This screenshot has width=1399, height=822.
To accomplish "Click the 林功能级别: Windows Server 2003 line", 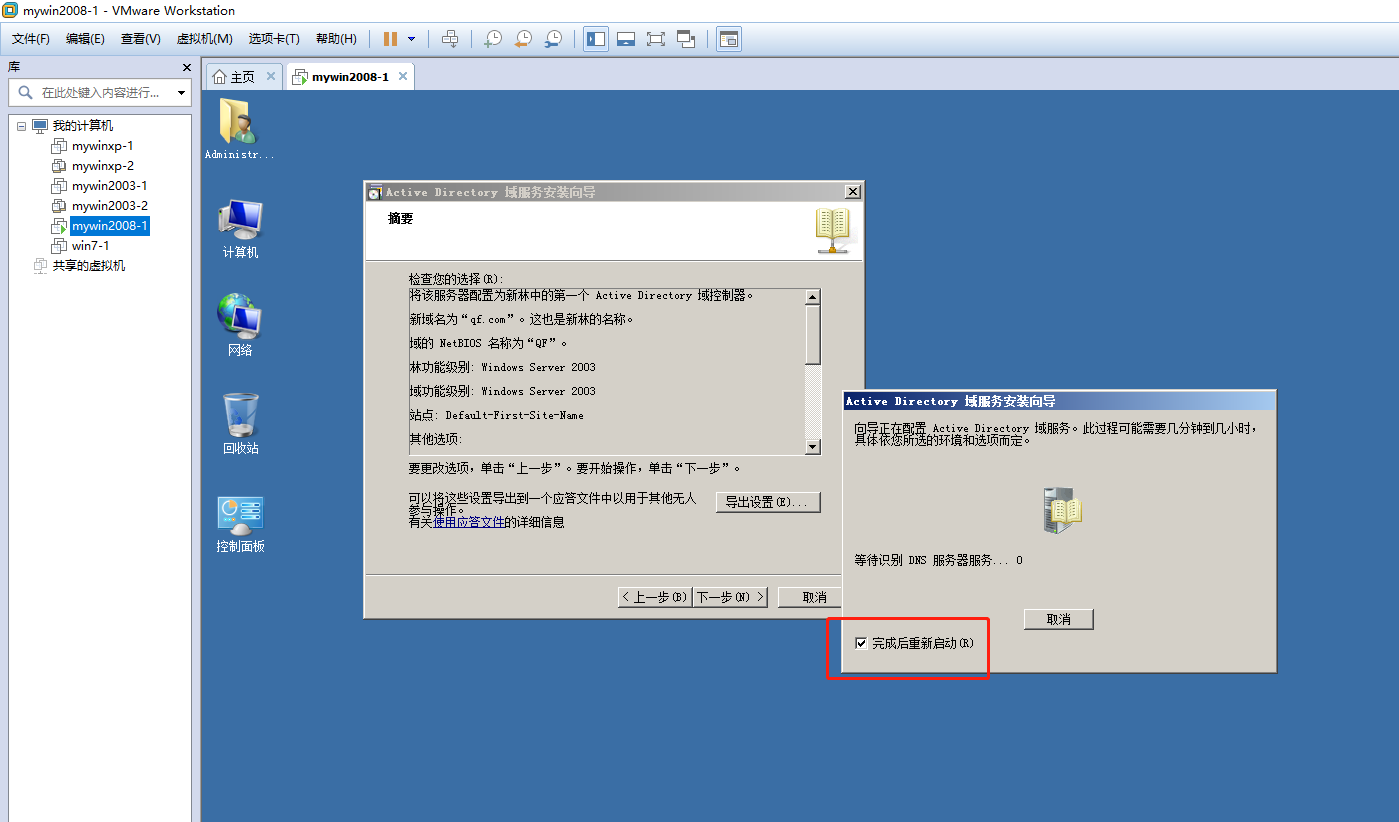I will (x=502, y=367).
